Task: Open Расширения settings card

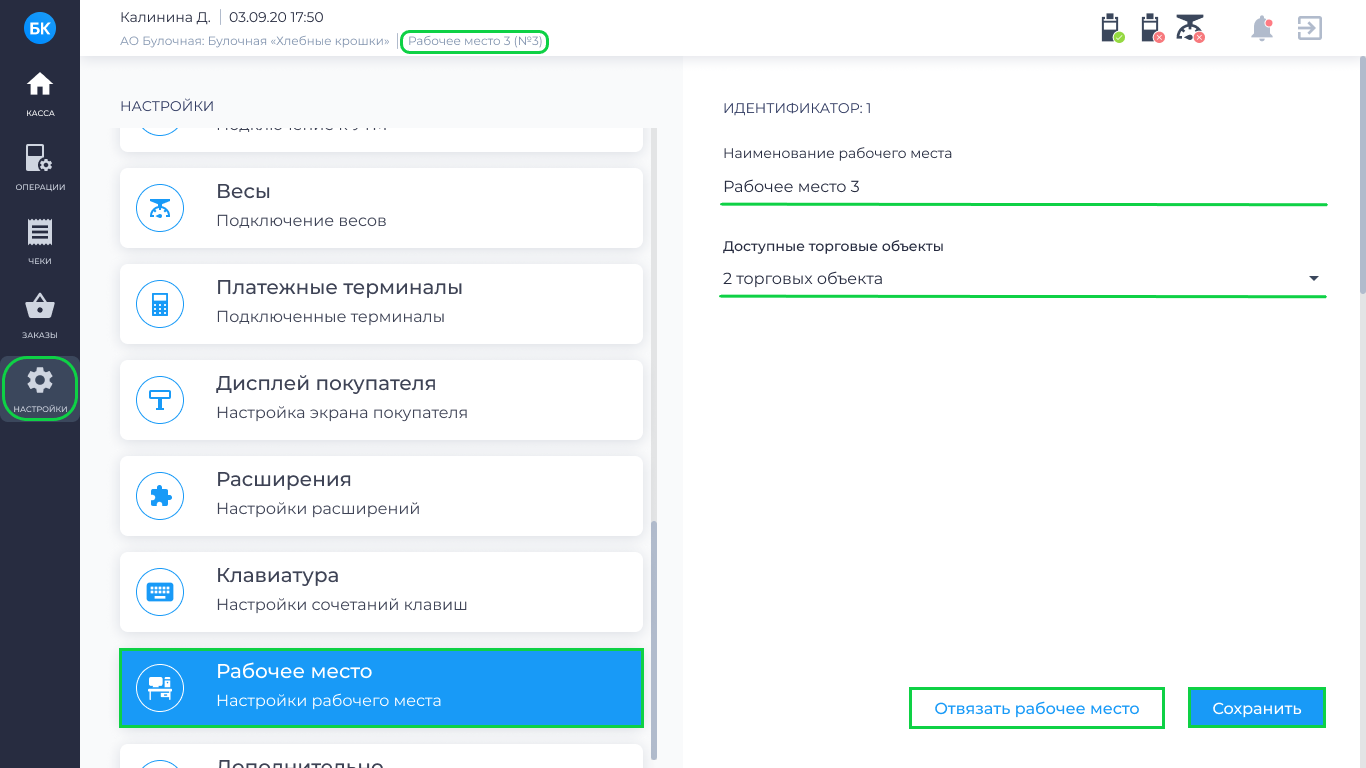Action: (x=381, y=496)
